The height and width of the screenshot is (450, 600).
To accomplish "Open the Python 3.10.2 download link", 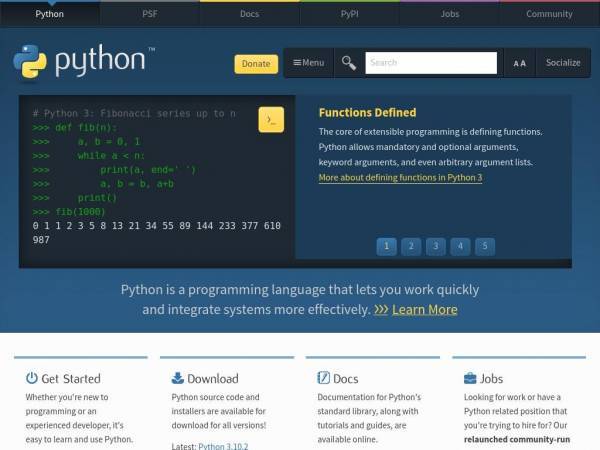I will pos(223,446).
